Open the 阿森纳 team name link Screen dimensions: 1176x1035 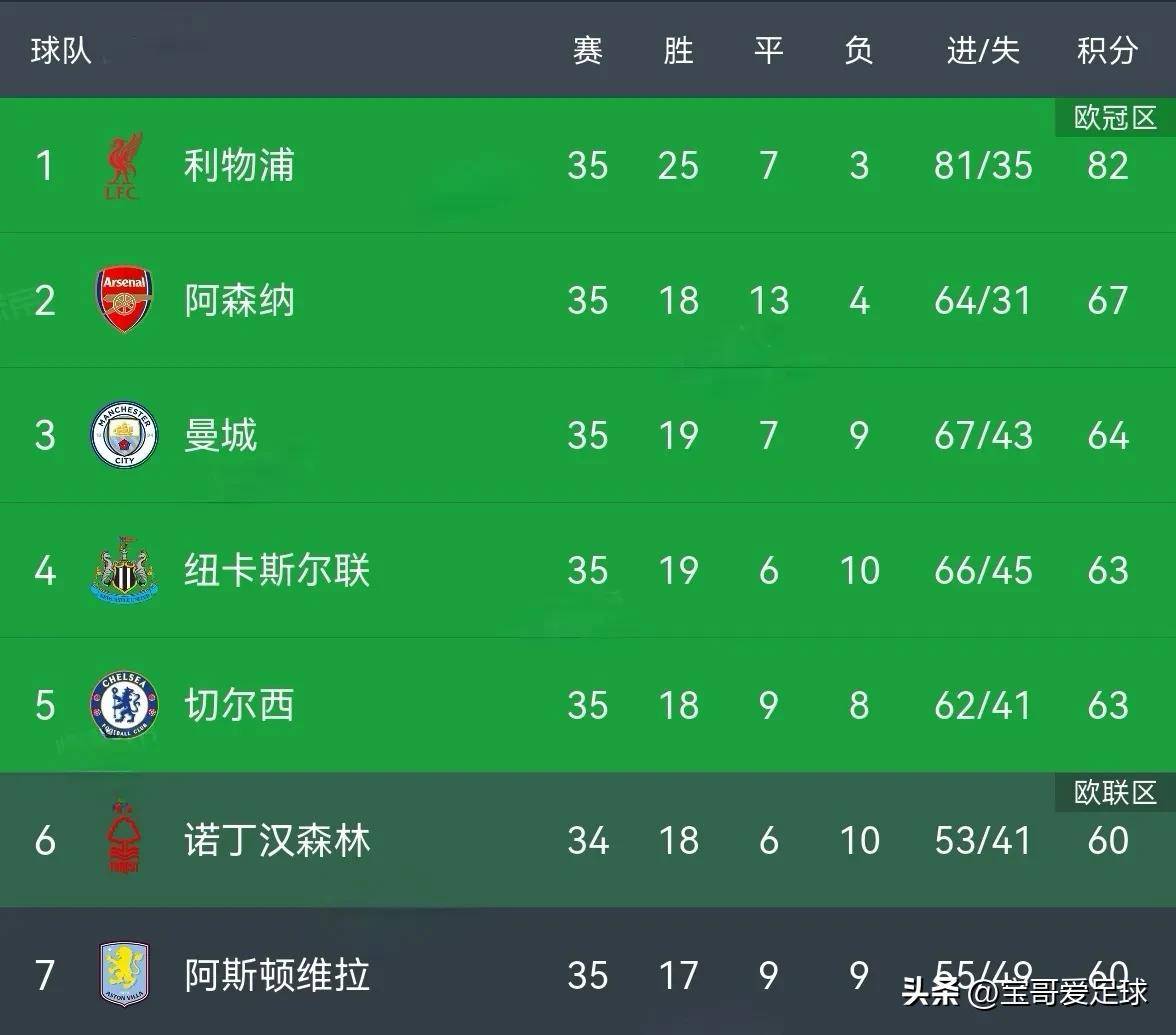click(239, 300)
